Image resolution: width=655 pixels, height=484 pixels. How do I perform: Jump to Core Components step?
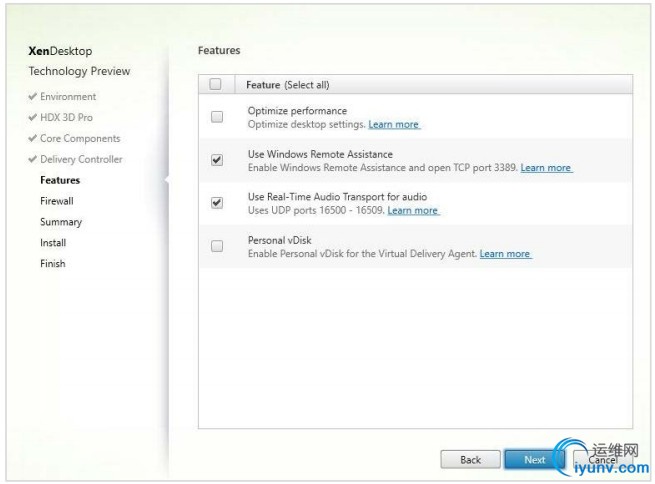pyautogui.click(x=79, y=139)
